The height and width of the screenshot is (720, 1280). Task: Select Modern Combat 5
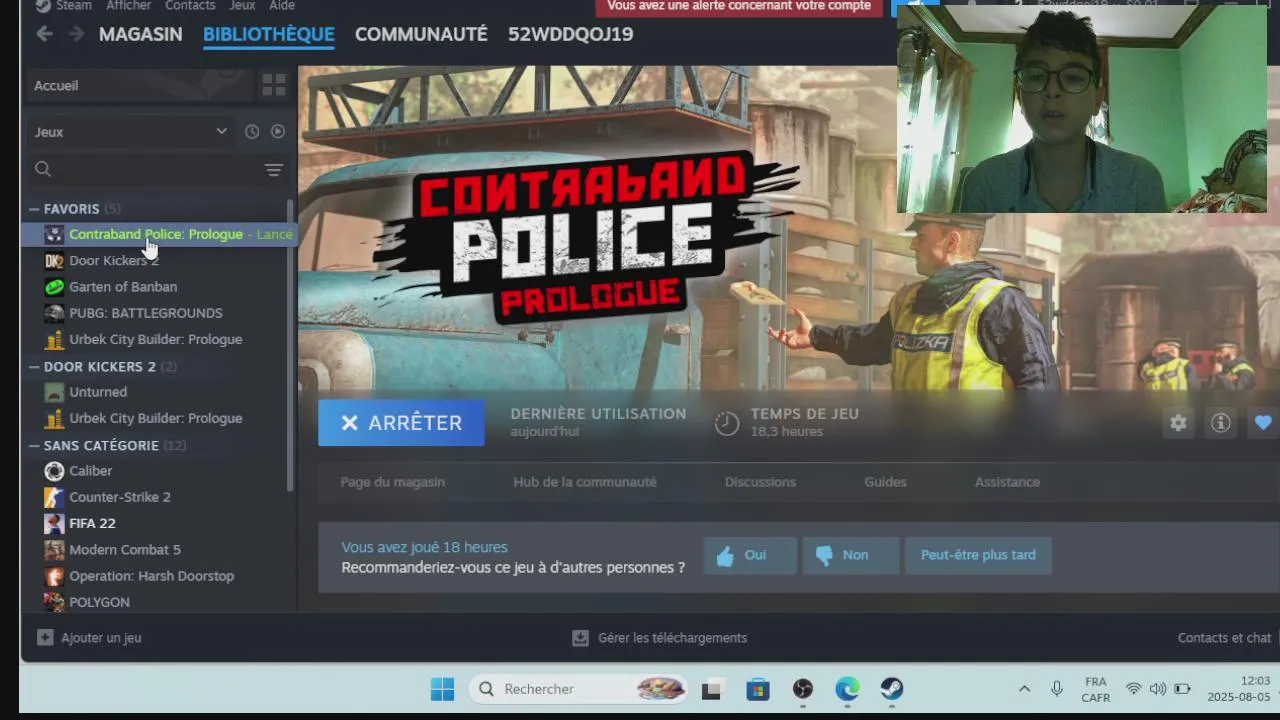(125, 550)
